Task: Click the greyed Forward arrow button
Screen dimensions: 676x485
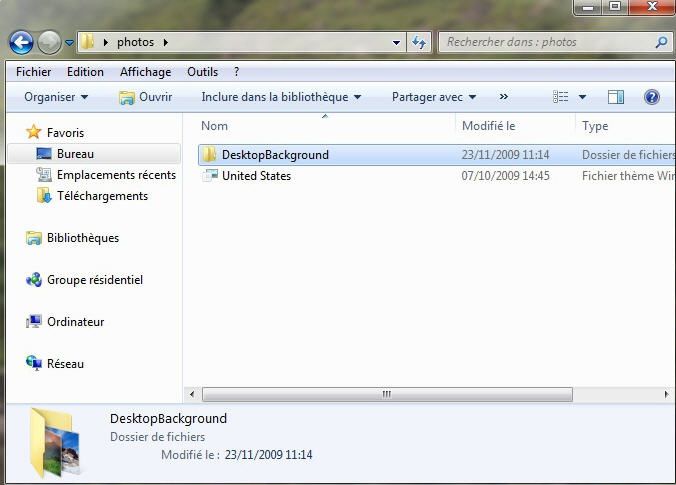Action: pyautogui.click(x=49, y=42)
